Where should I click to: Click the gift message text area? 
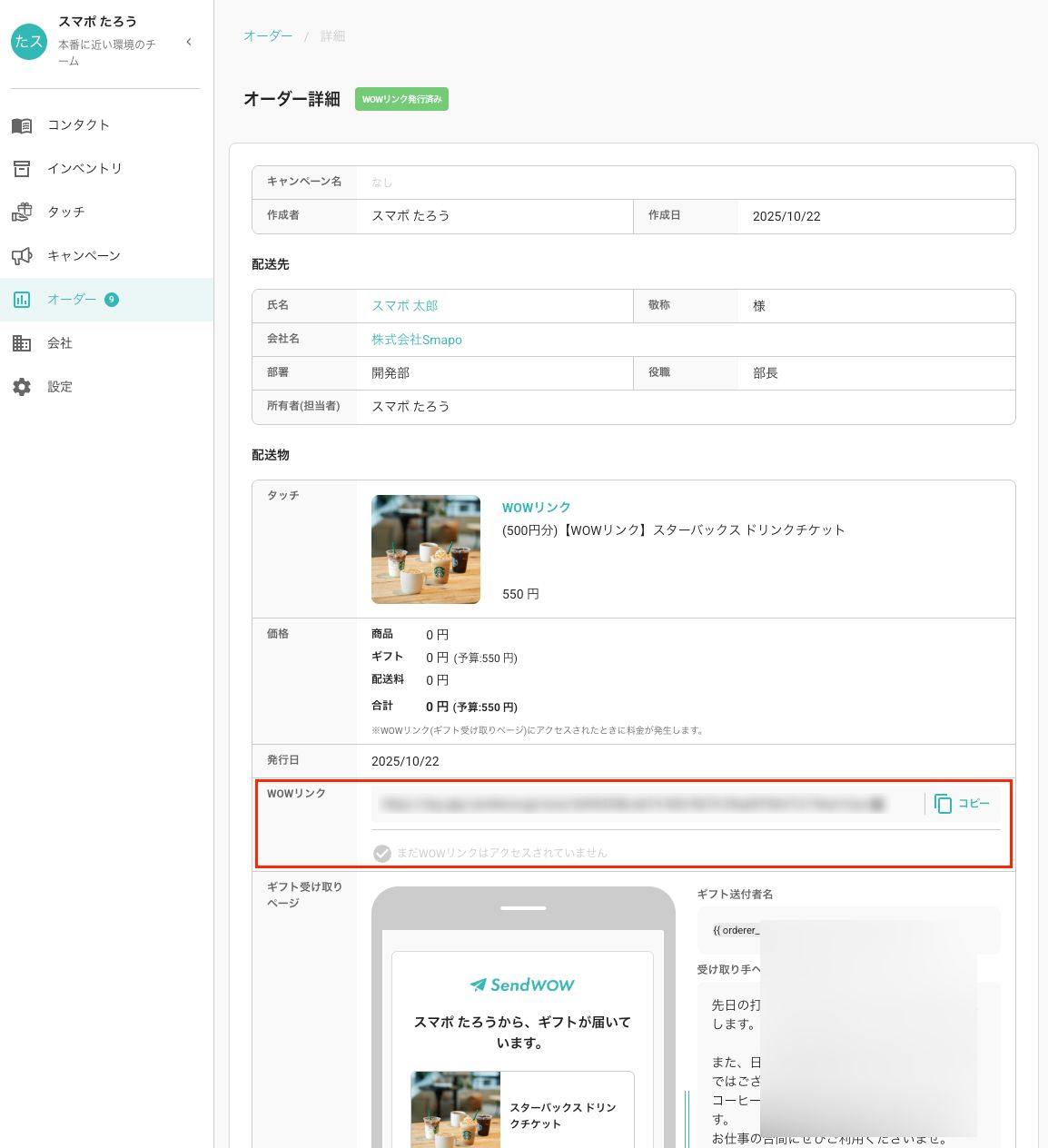[849, 1065]
